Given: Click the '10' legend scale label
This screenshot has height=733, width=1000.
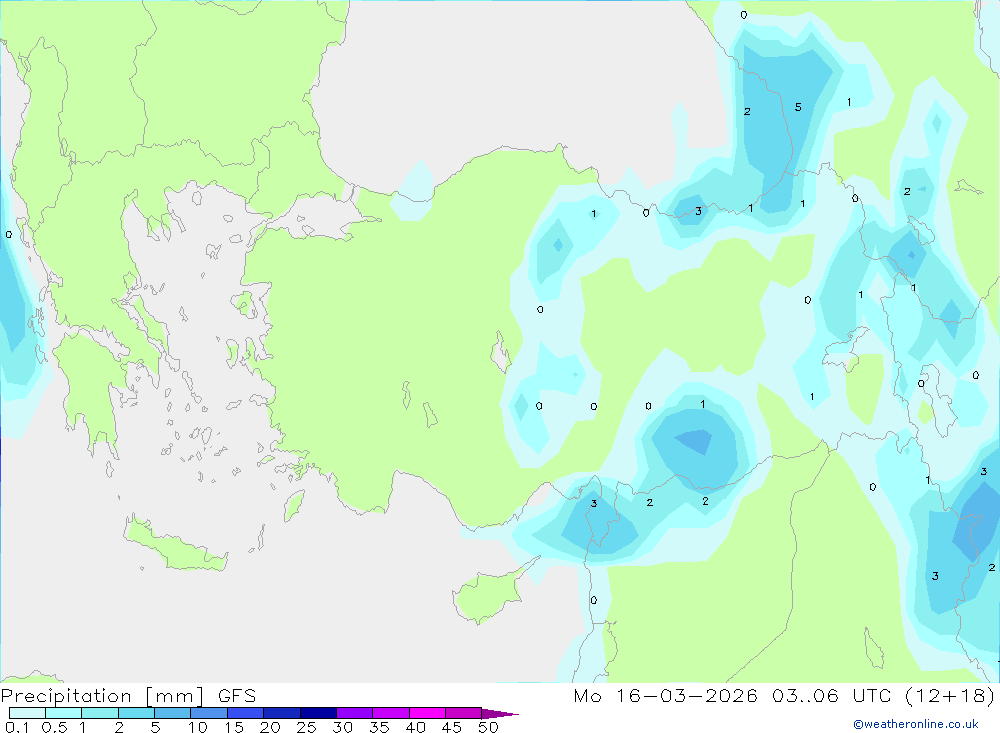Looking at the screenshot, I should point(198,727).
